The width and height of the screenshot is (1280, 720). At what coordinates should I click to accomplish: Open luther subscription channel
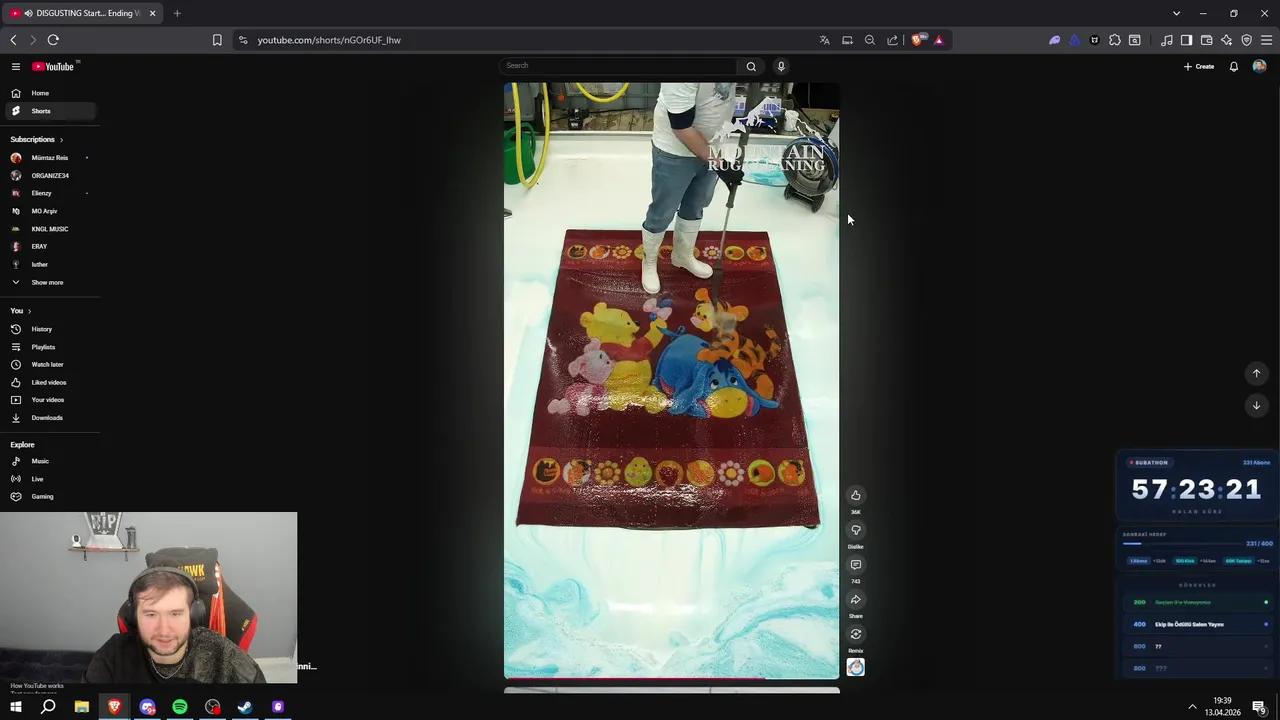coord(48,264)
